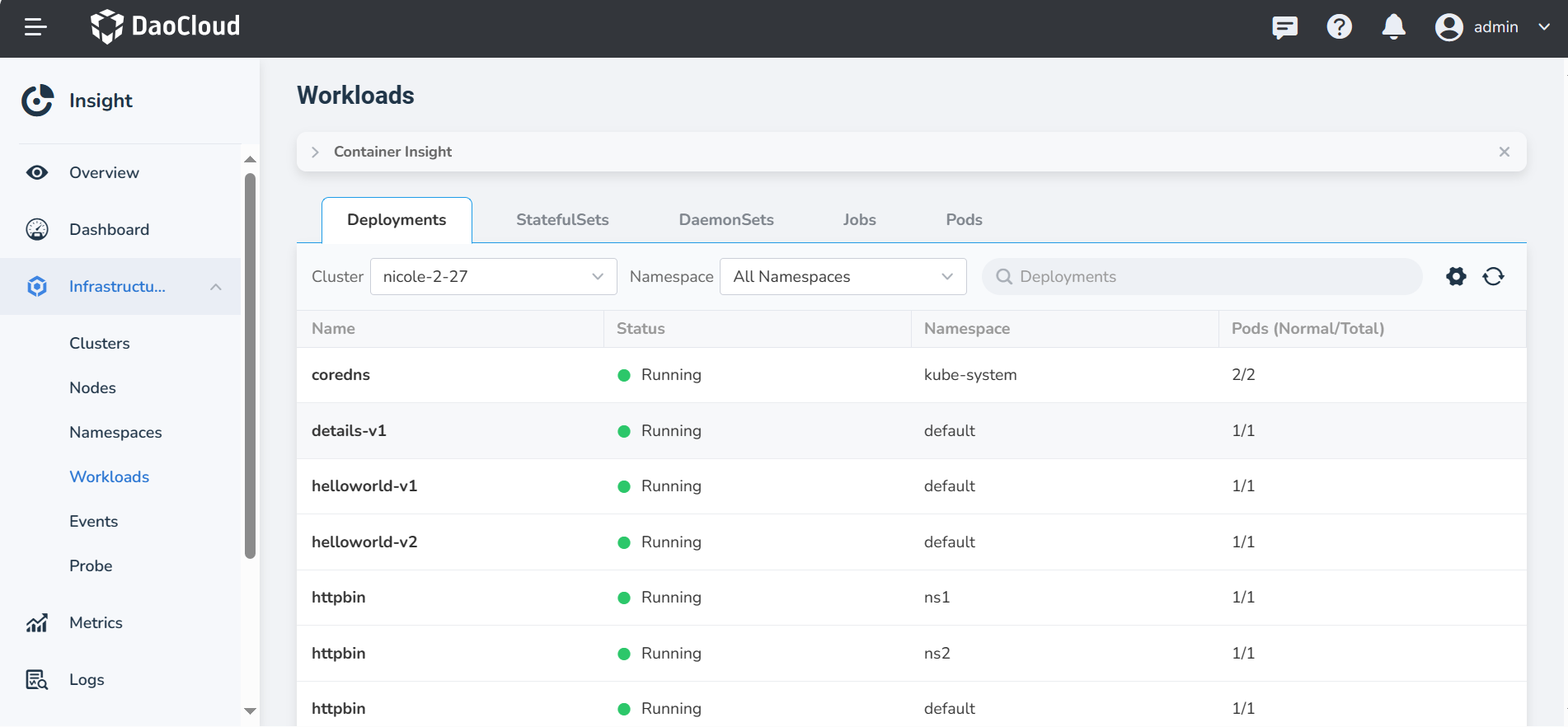Click the Dashboard gauge icon
This screenshot has height=727, width=1568.
coord(37,229)
